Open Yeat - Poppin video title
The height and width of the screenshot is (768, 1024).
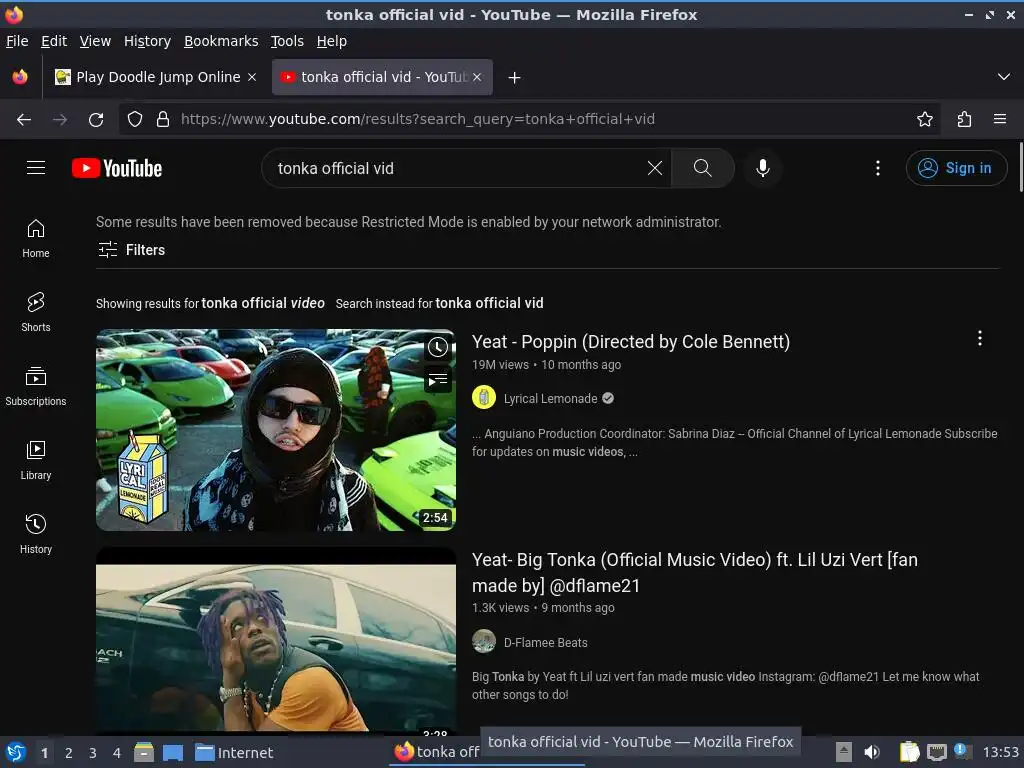tap(631, 342)
